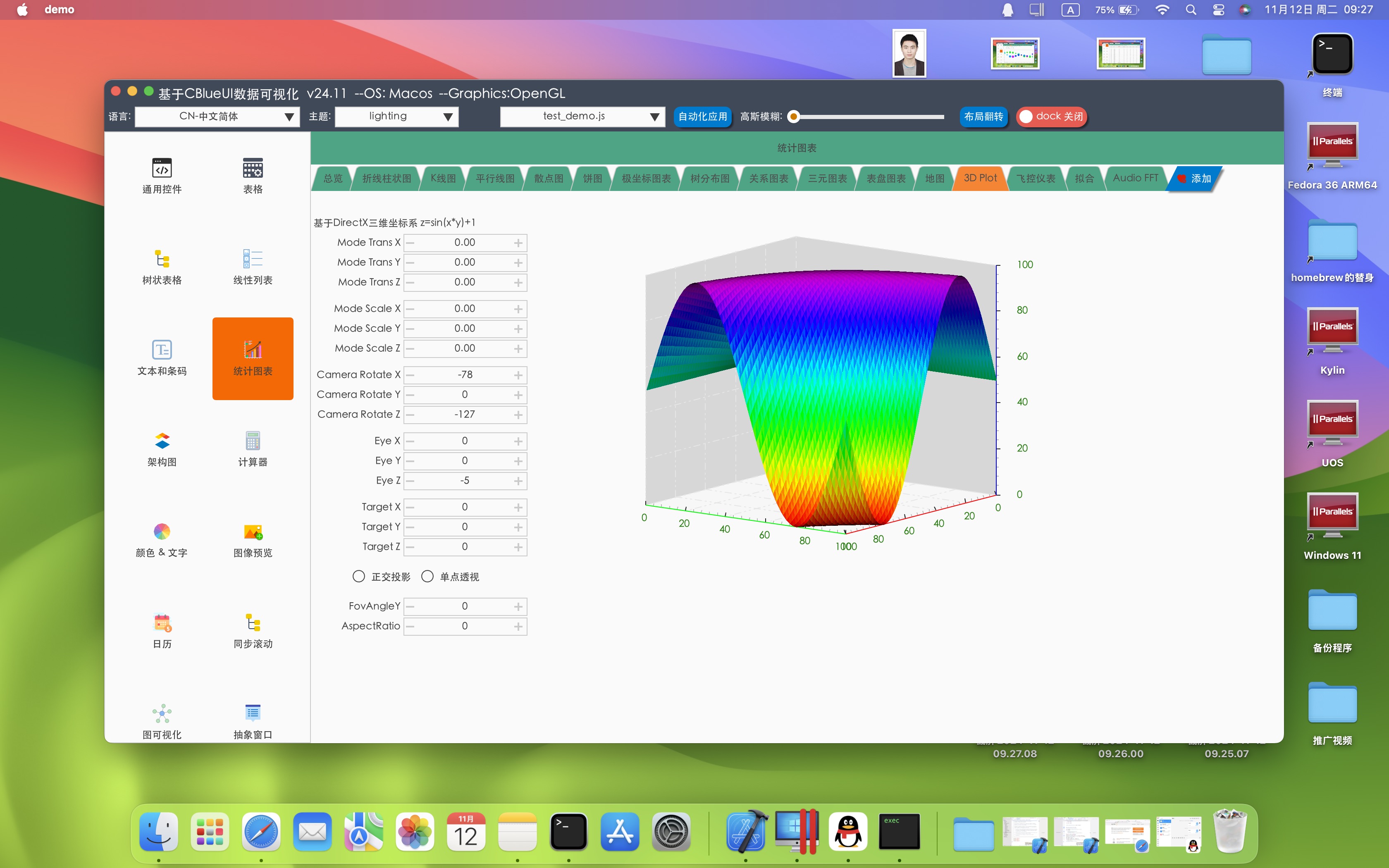Expand the test_demo.js script dropdown
Screen dimensions: 1389x868
pos(582,117)
